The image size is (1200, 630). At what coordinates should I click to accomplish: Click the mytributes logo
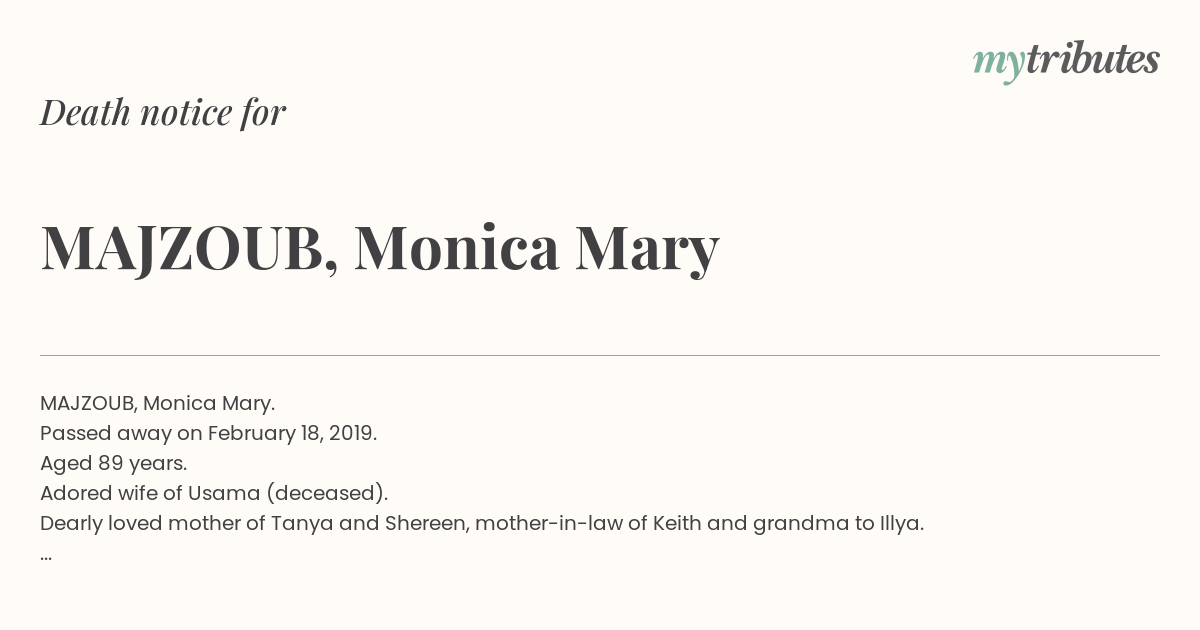pyautogui.click(x=1066, y=61)
